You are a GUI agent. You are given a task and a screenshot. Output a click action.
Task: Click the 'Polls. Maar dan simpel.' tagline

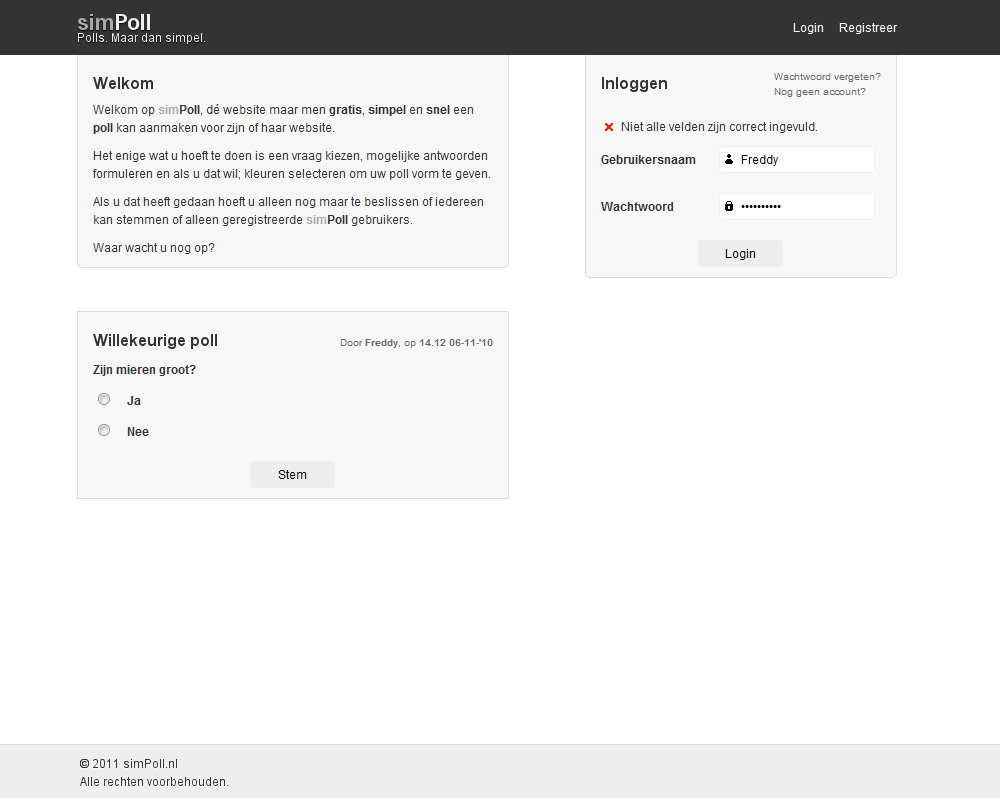point(141,38)
